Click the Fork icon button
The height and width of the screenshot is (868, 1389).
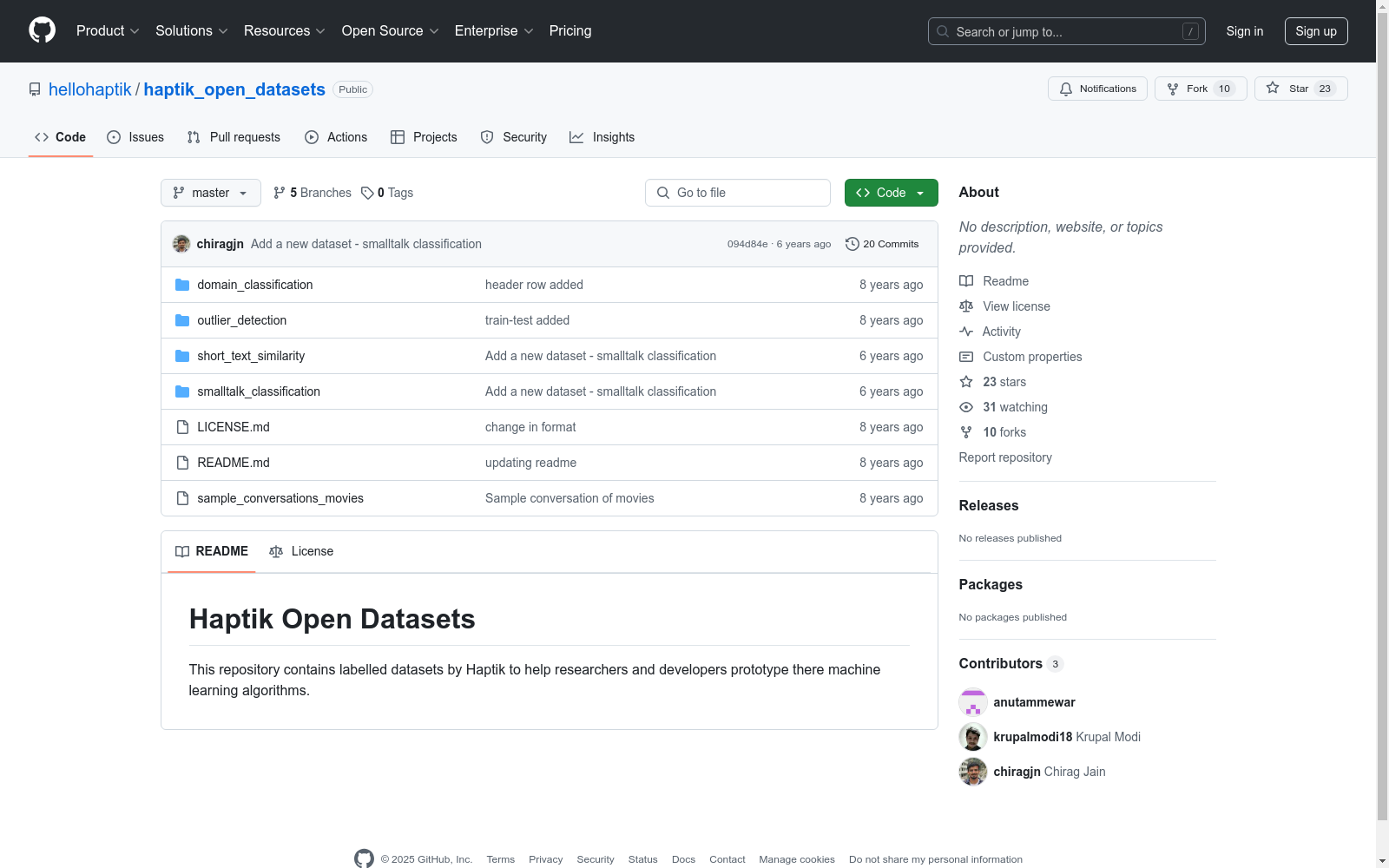point(1173,89)
